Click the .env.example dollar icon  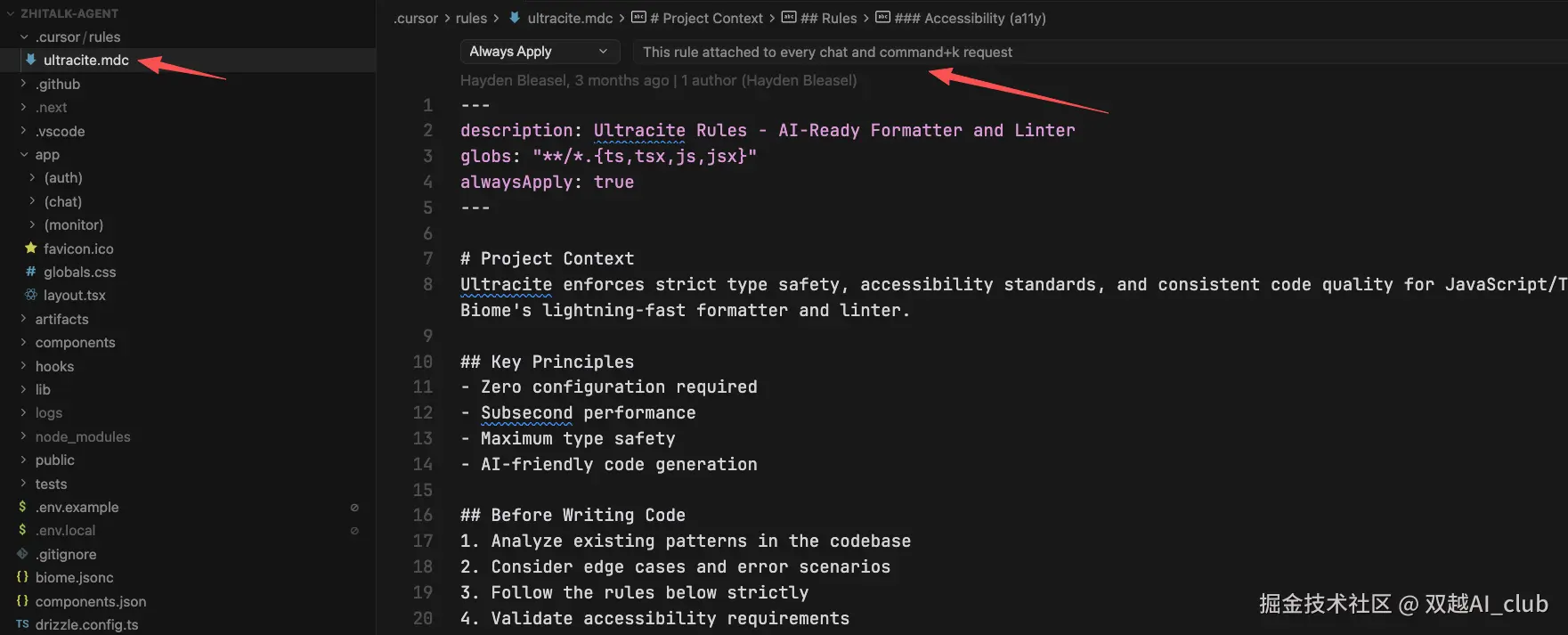(22, 507)
